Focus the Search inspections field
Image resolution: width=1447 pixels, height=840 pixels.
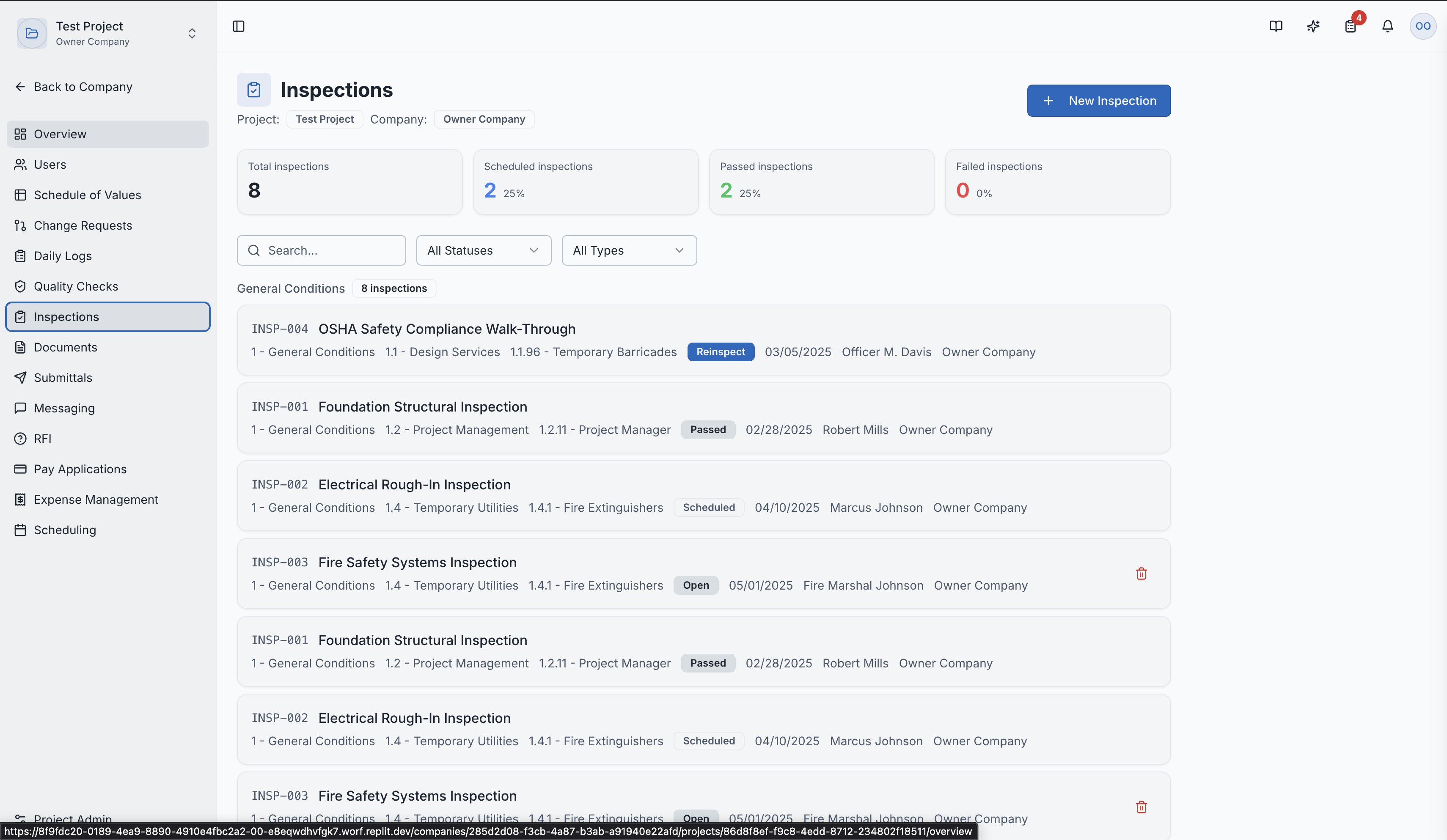[321, 250]
